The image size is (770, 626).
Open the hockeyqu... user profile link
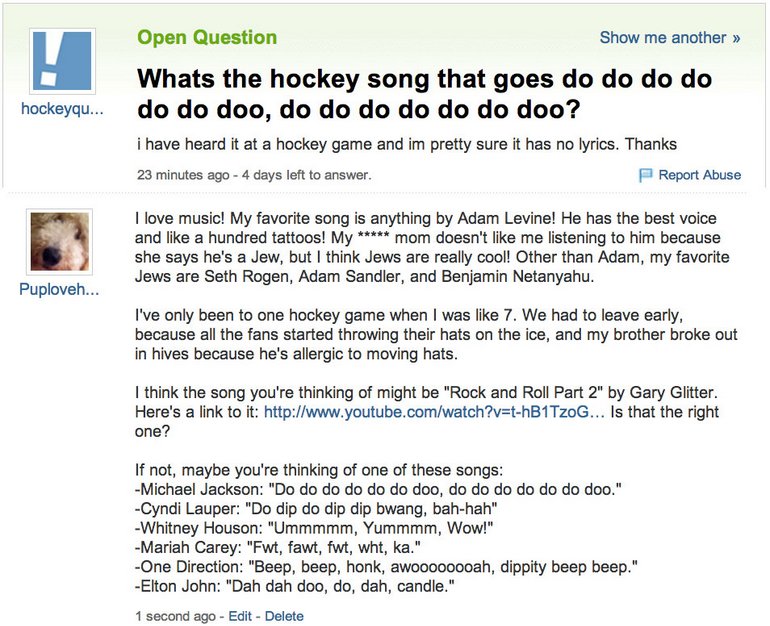pyautogui.click(x=62, y=110)
